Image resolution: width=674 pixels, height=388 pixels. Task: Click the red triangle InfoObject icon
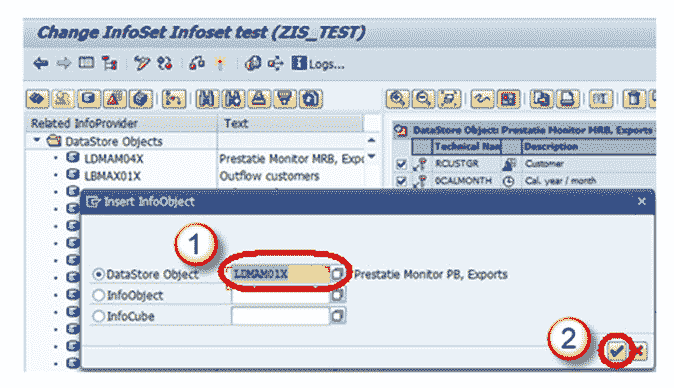tap(114, 99)
